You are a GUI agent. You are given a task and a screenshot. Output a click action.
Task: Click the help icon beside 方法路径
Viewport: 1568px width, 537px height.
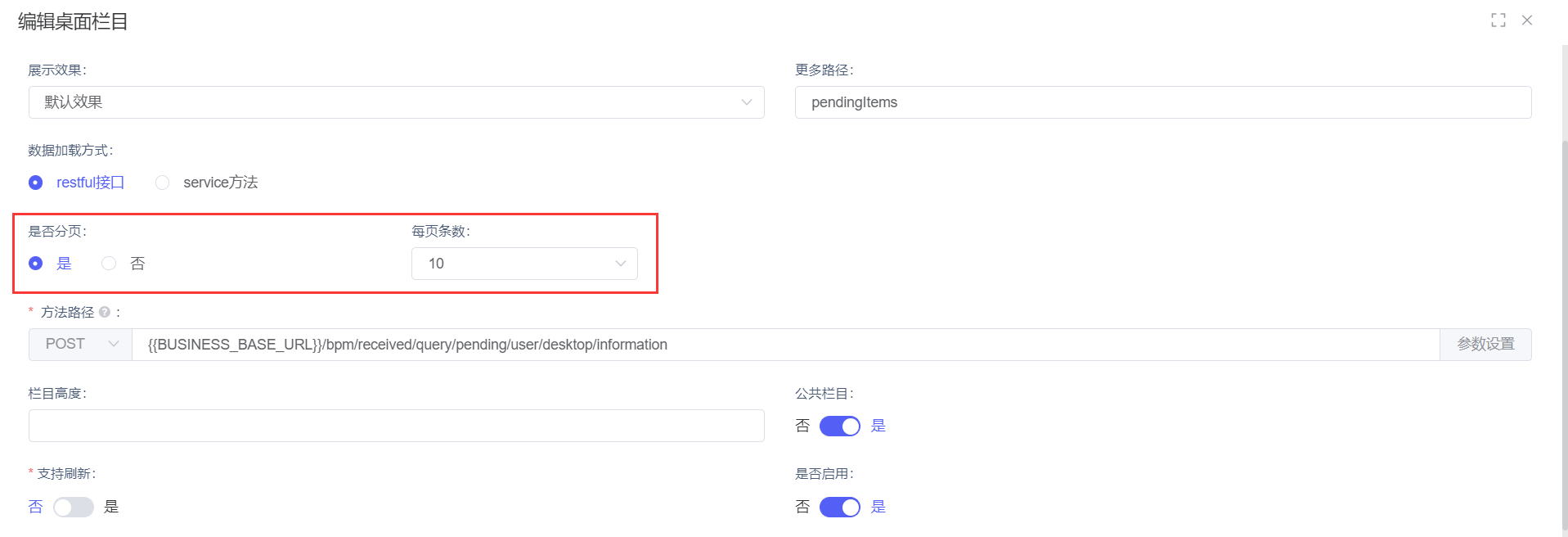click(x=105, y=312)
